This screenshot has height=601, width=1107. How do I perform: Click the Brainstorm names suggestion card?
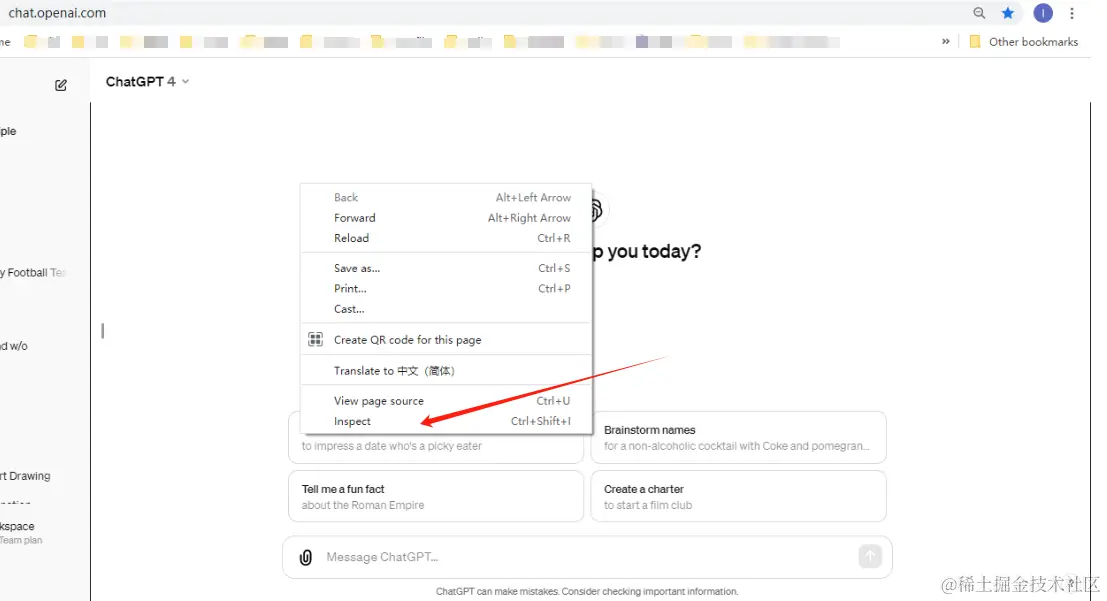pyautogui.click(x=738, y=438)
